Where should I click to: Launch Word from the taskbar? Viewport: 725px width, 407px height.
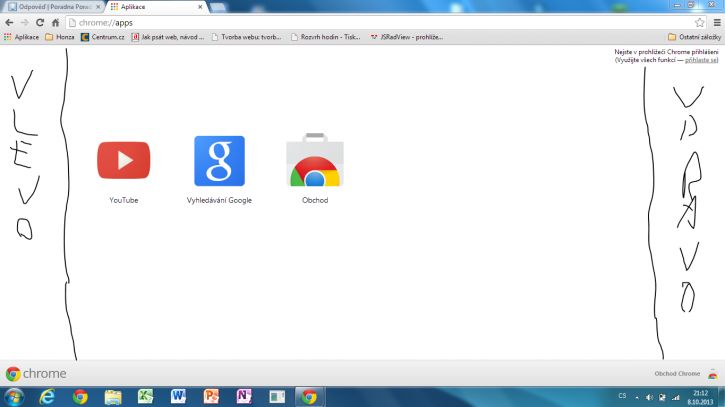pyautogui.click(x=178, y=397)
